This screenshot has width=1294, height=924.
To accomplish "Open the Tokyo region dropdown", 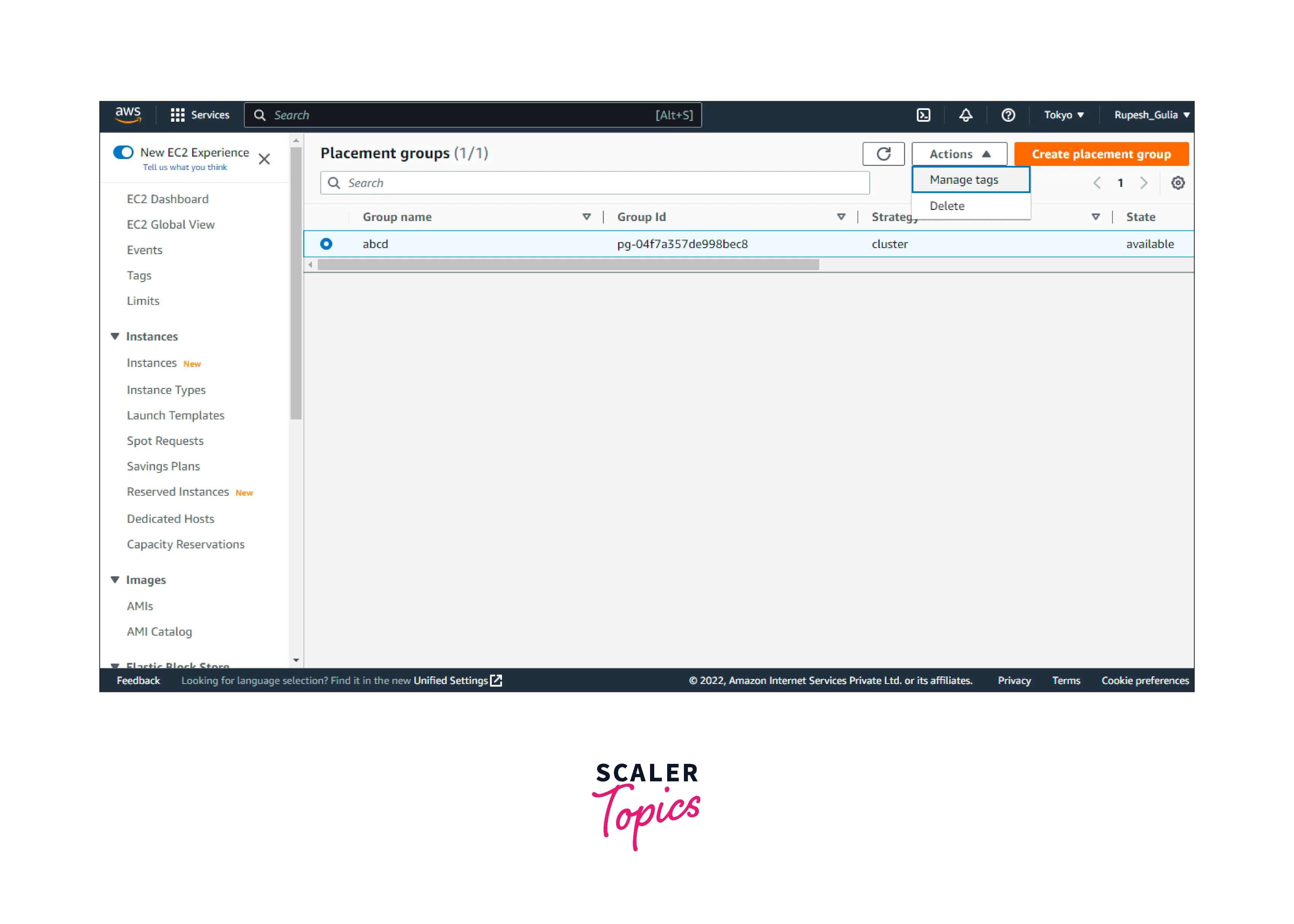I will pos(1063,115).
